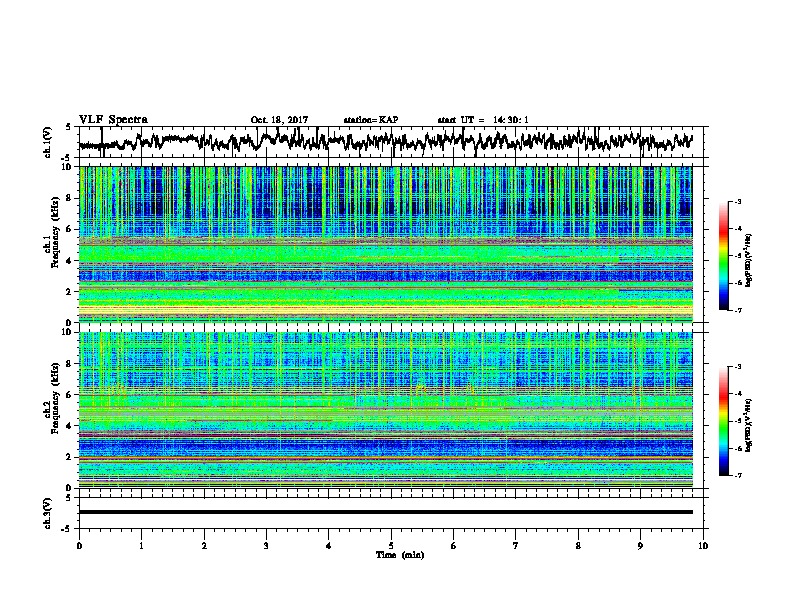Click the "-3" label on ch.1 color scale
Viewport: 792px width, 612px height.
click(x=737, y=202)
